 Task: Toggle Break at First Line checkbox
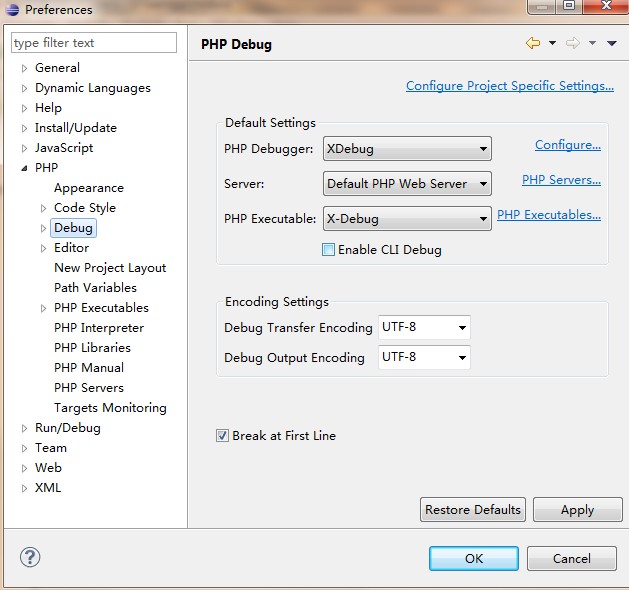pyautogui.click(x=222, y=435)
